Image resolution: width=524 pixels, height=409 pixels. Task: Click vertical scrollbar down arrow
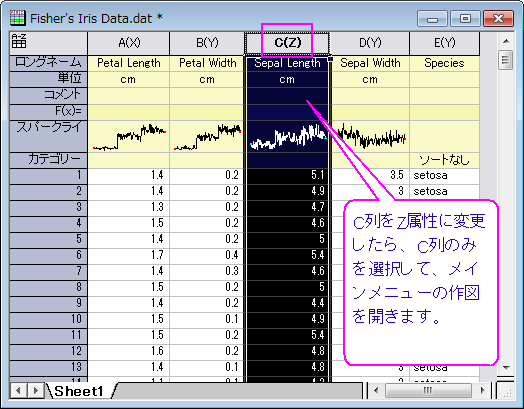(506, 368)
